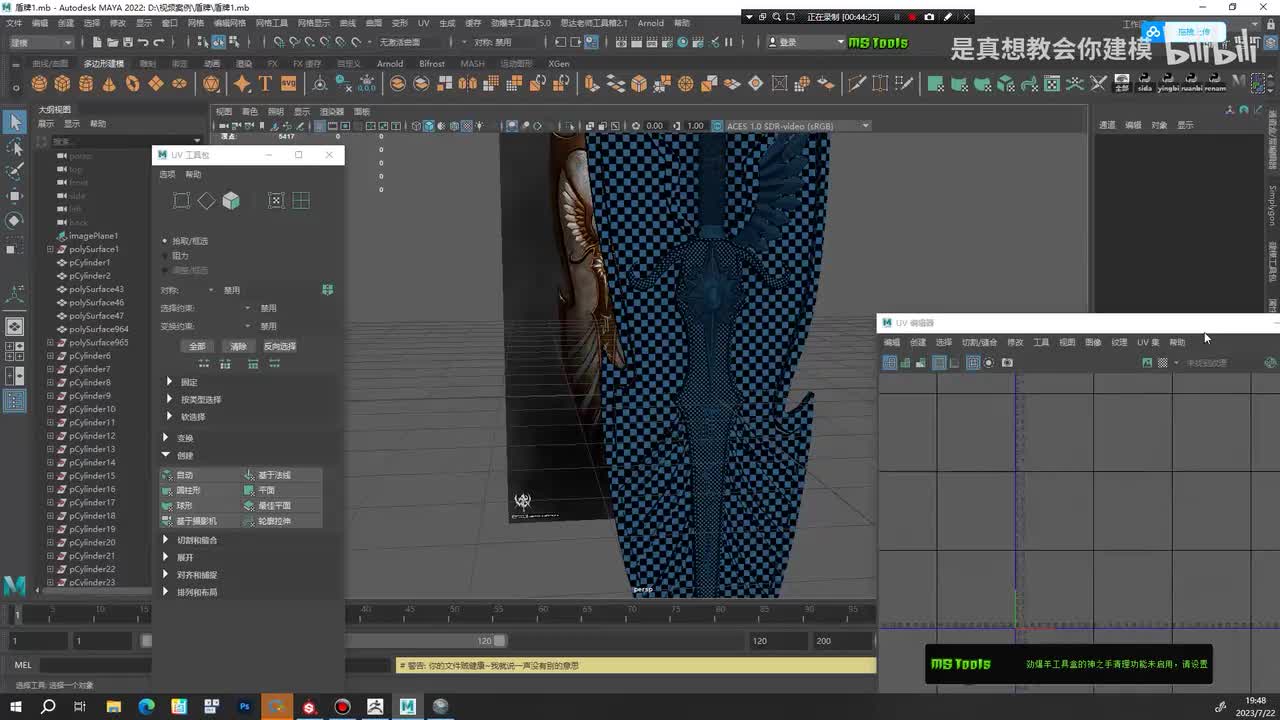The width and height of the screenshot is (1280, 720).
Task: Import SVG using the shelf icon
Action: [x=289, y=84]
